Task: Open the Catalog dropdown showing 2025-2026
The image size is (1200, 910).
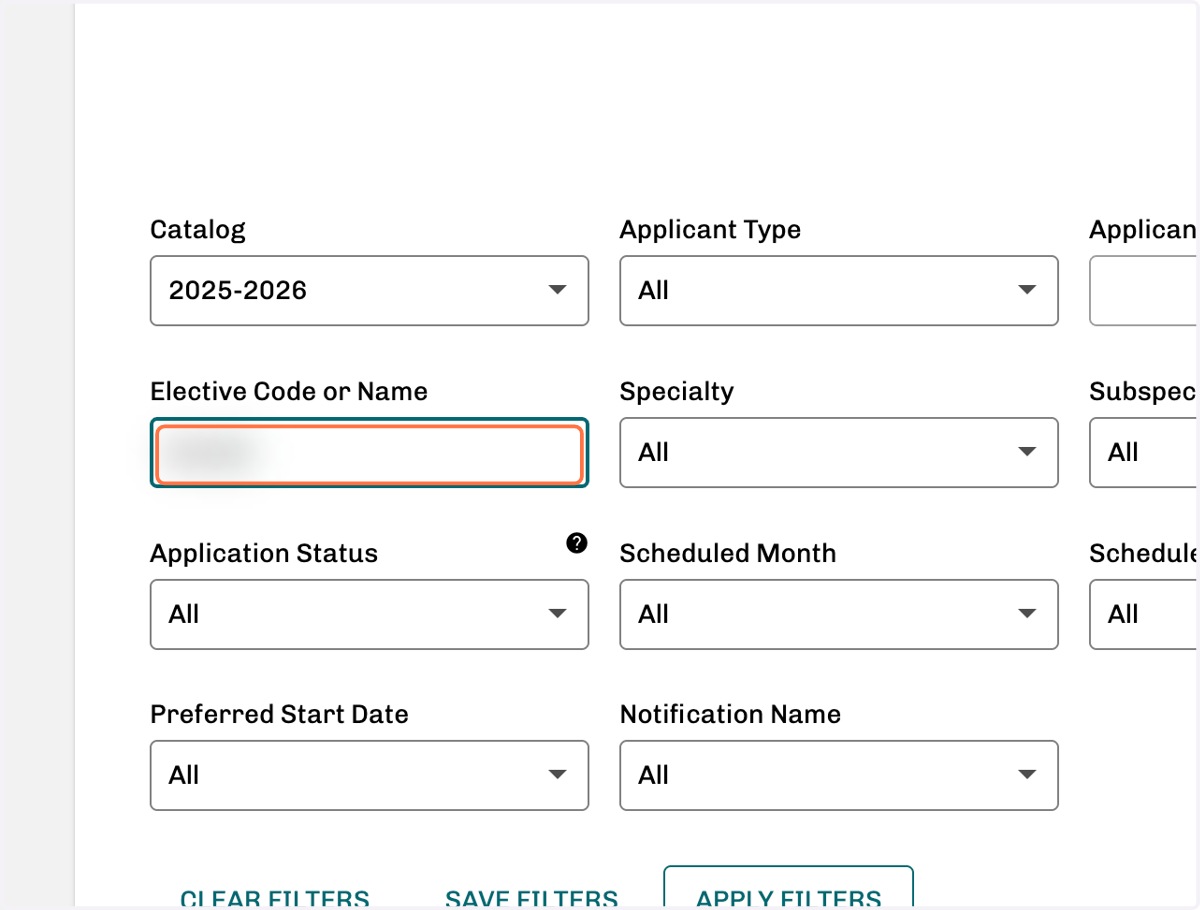Action: 369,290
